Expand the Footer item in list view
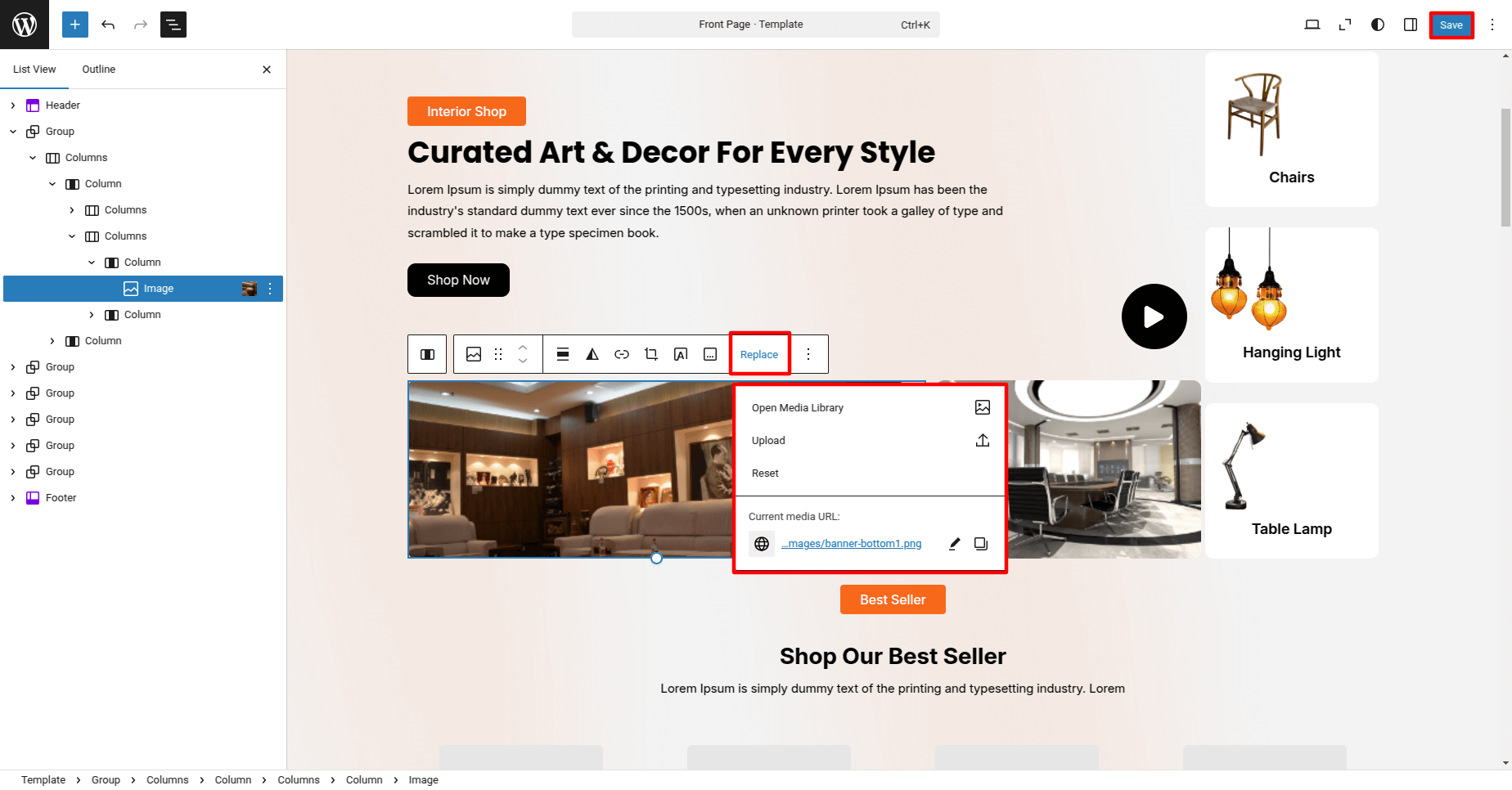 tap(13, 498)
